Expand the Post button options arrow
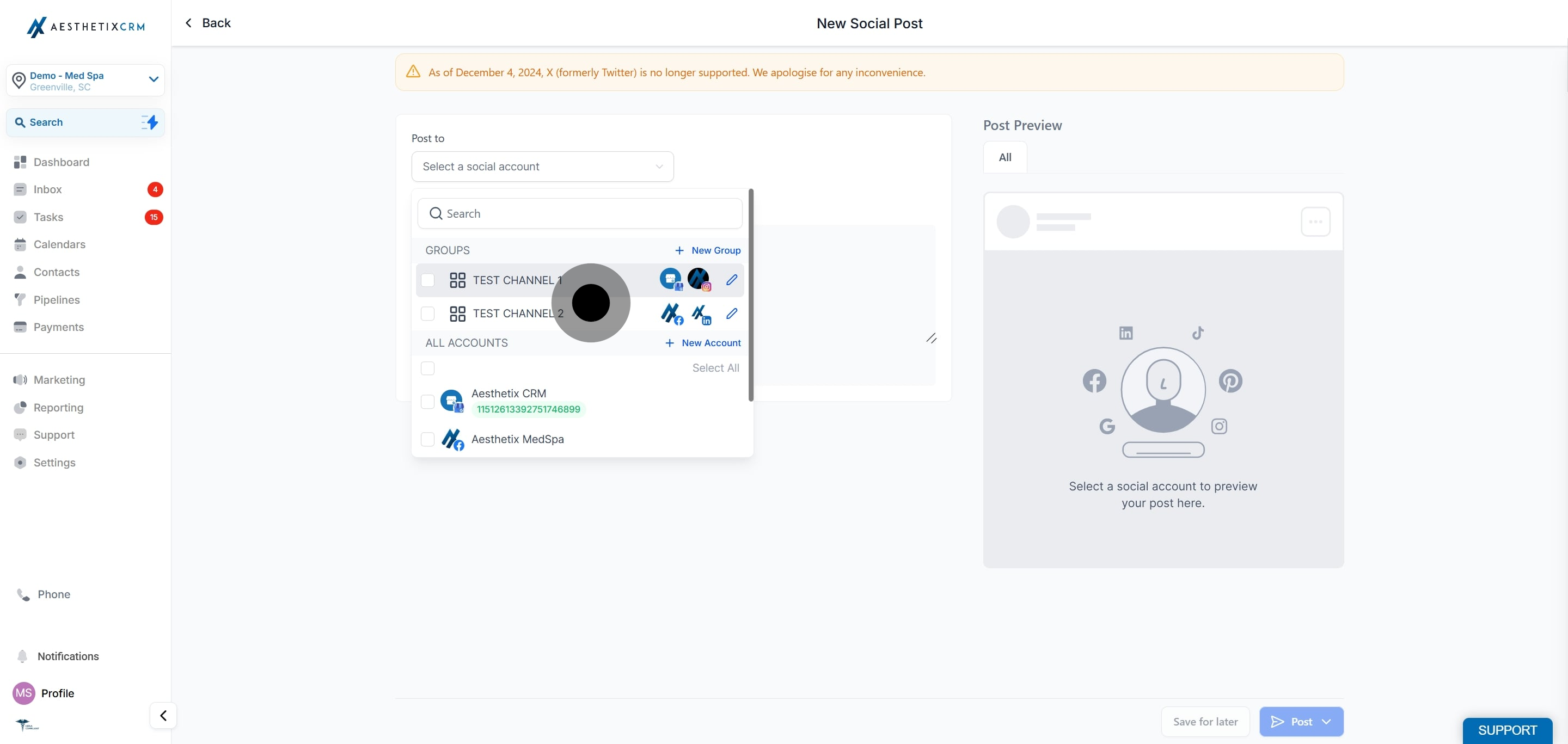Screen dimensions: 1568x744 [1327, 722]
